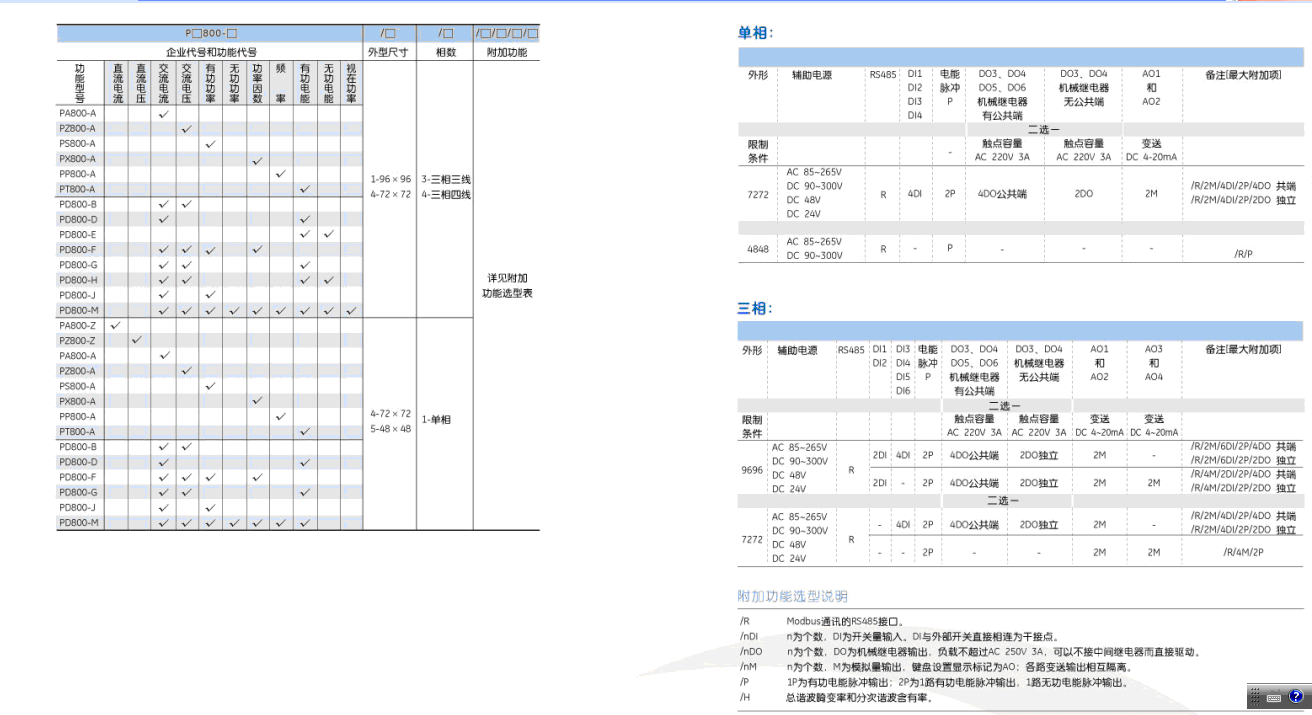This screenshot has width=1312, height=715.
Task: Click the 无功电能 column header
Action: coord(328,83)
